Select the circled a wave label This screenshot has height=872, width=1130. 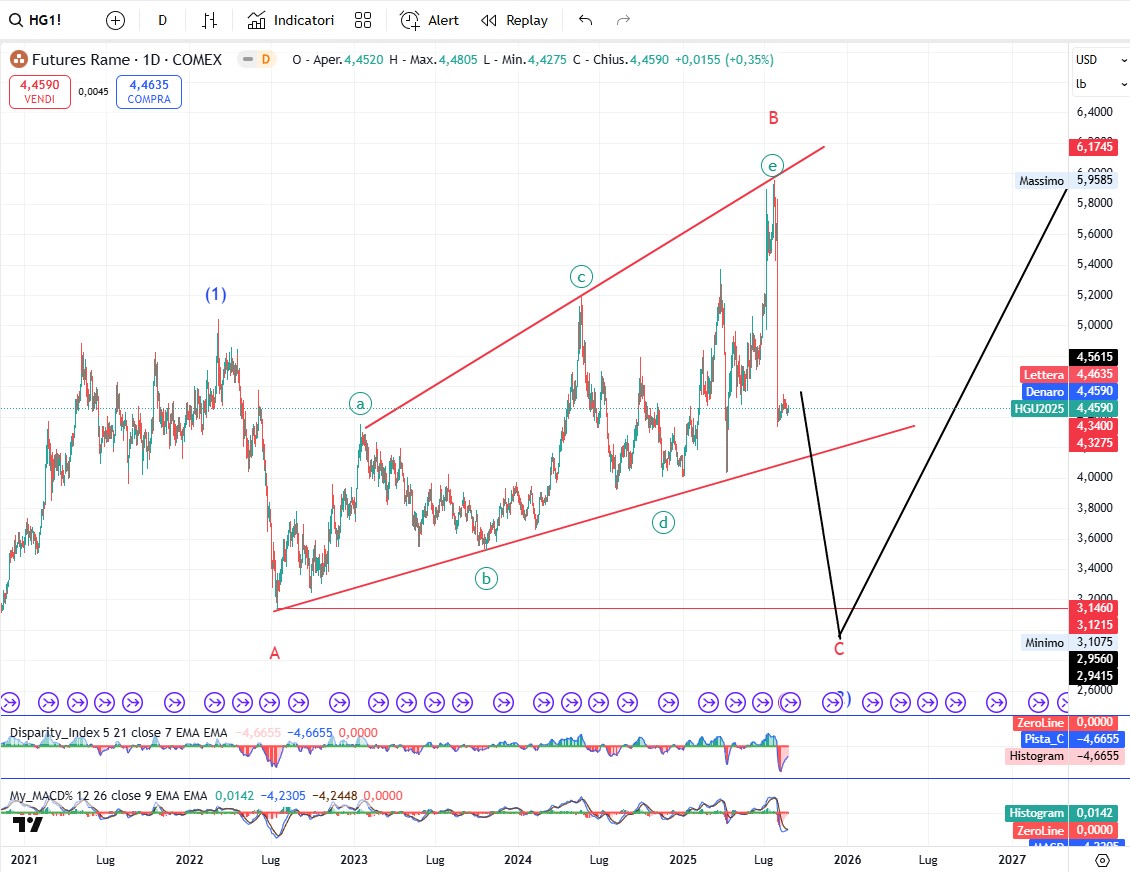pos(360,404)
